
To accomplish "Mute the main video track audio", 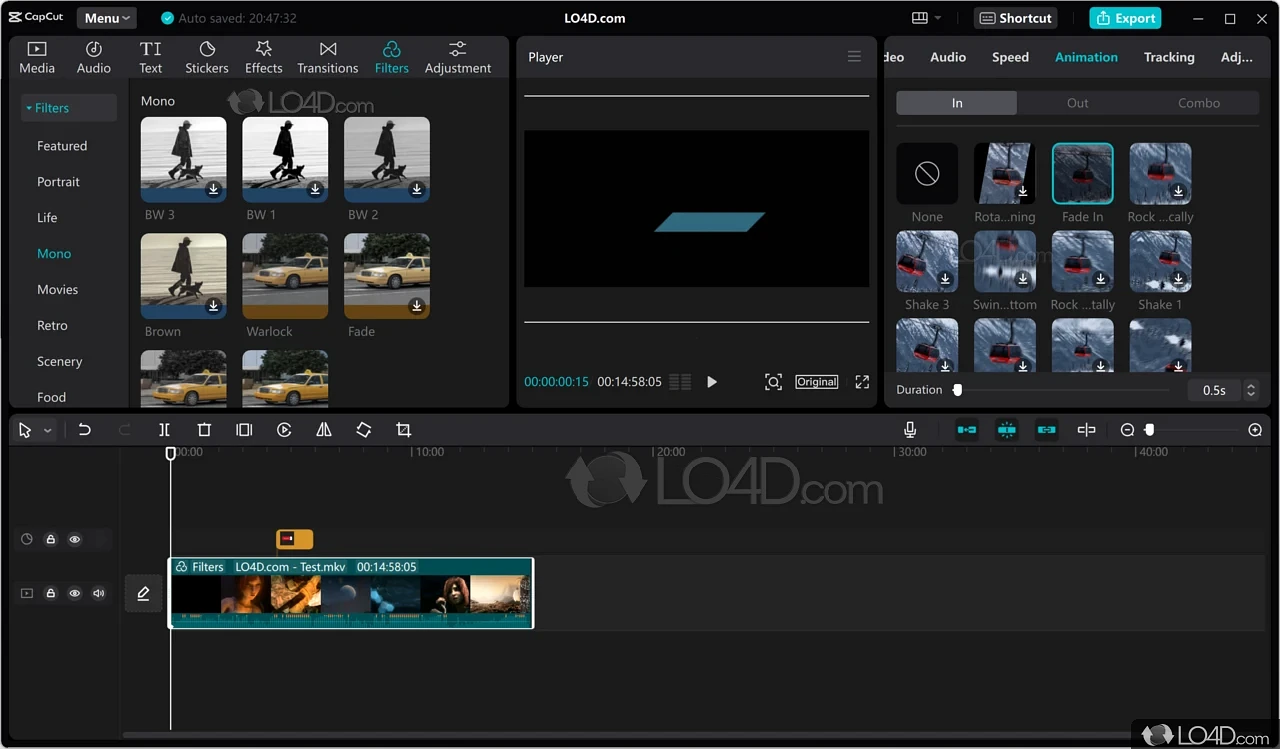I will [99, 593].
